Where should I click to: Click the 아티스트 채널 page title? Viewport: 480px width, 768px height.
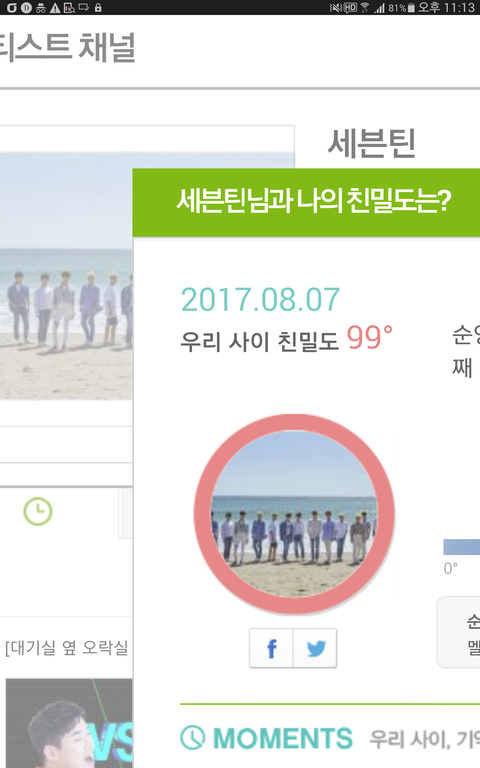[x=68, y=48]
